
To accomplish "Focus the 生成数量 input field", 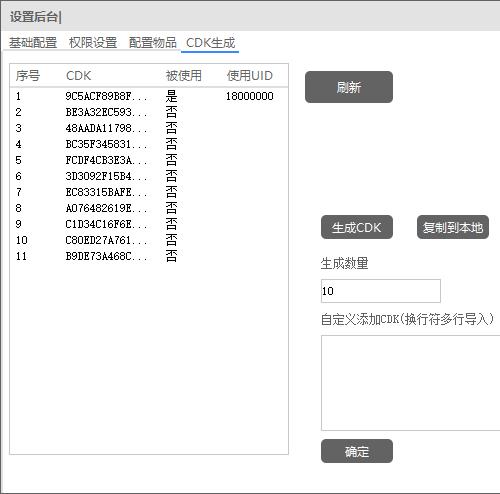I will tap(381, 291).
